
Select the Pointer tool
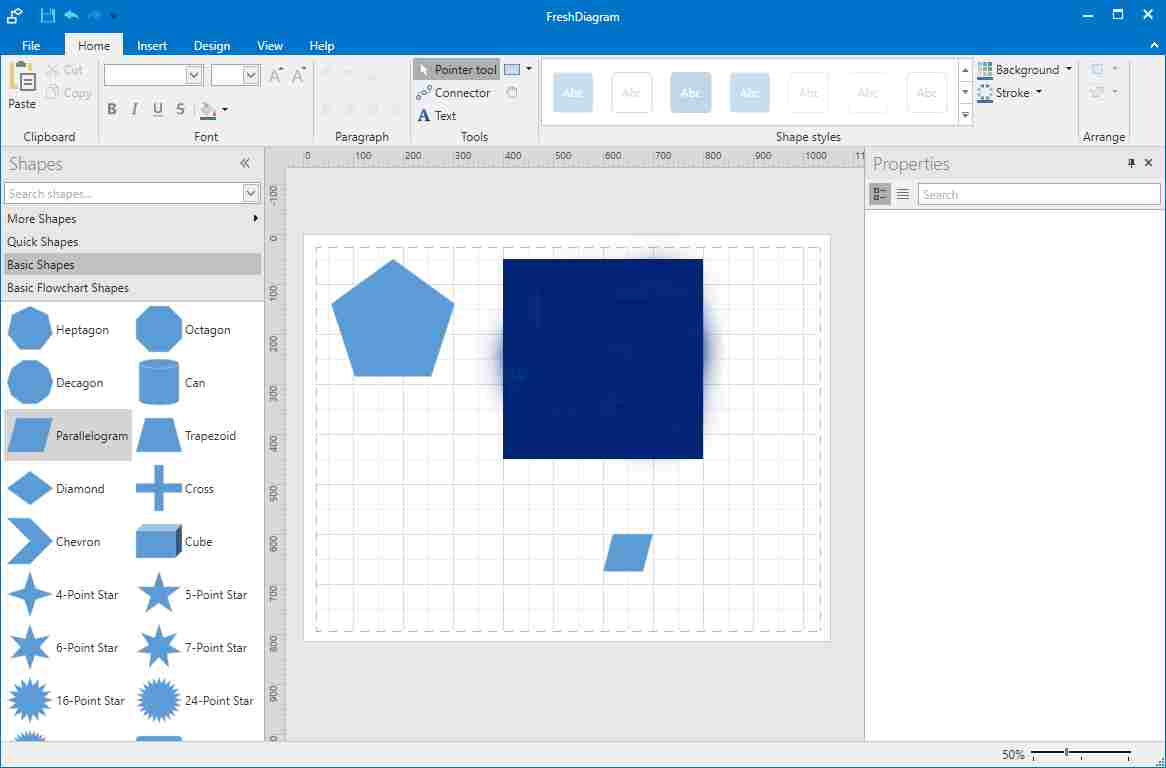(x=457, y=70)
